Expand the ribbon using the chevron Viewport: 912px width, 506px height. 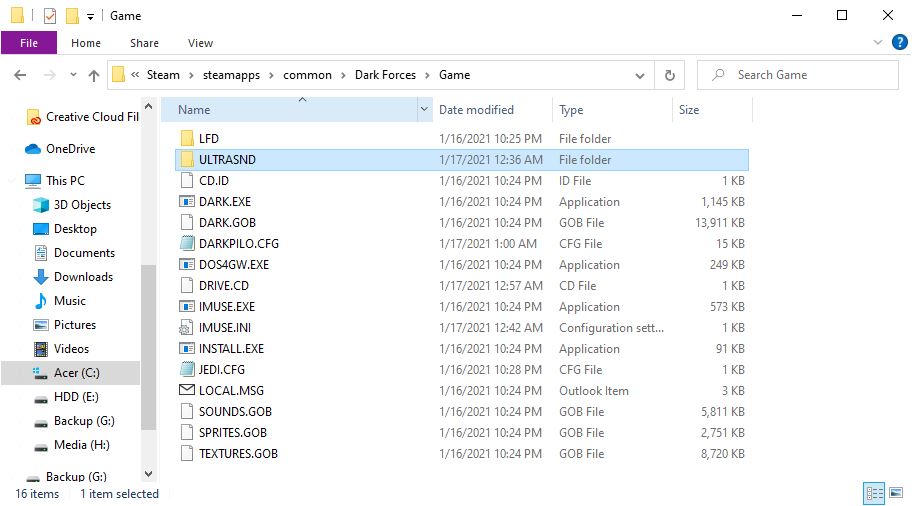[878, 42]
